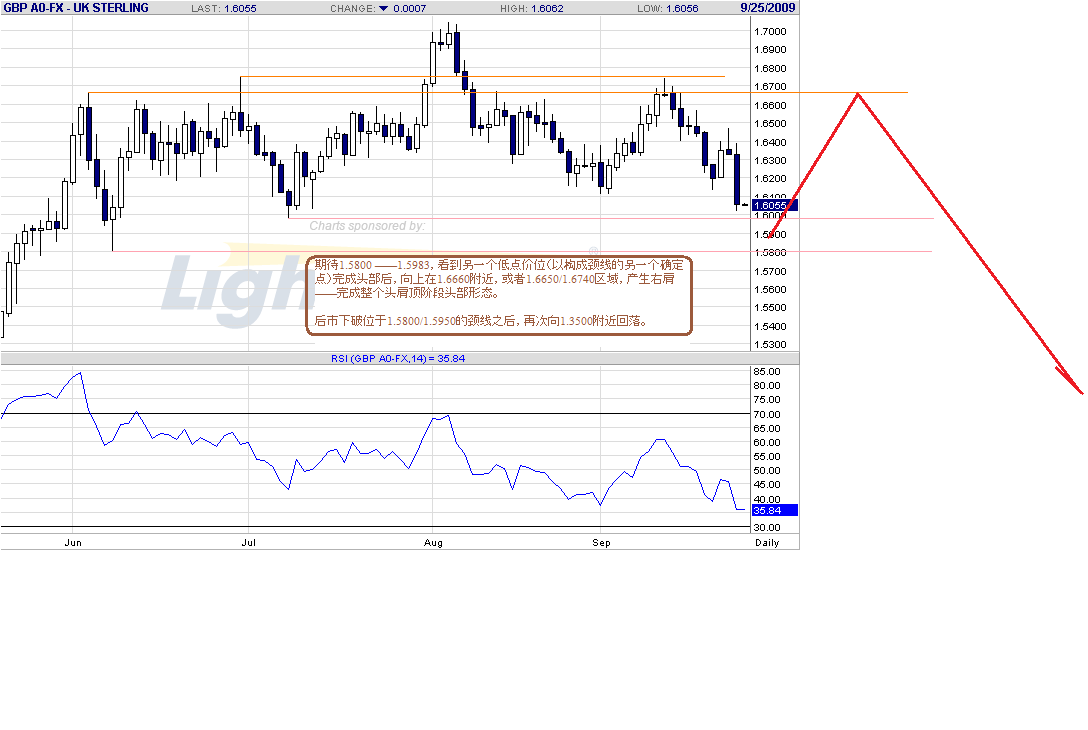This screenshot has width=1088, height=730.
Task: Click the 1.5300 price axis label
Action: 770,344
